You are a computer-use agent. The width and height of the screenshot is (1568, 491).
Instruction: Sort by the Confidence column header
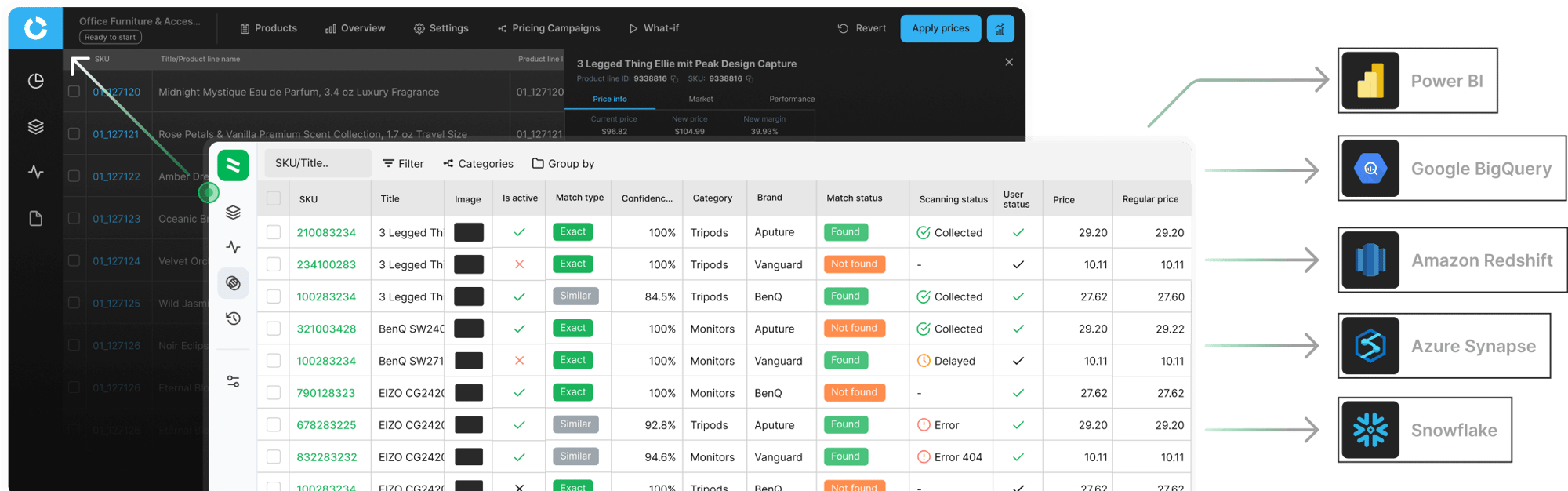647,198
